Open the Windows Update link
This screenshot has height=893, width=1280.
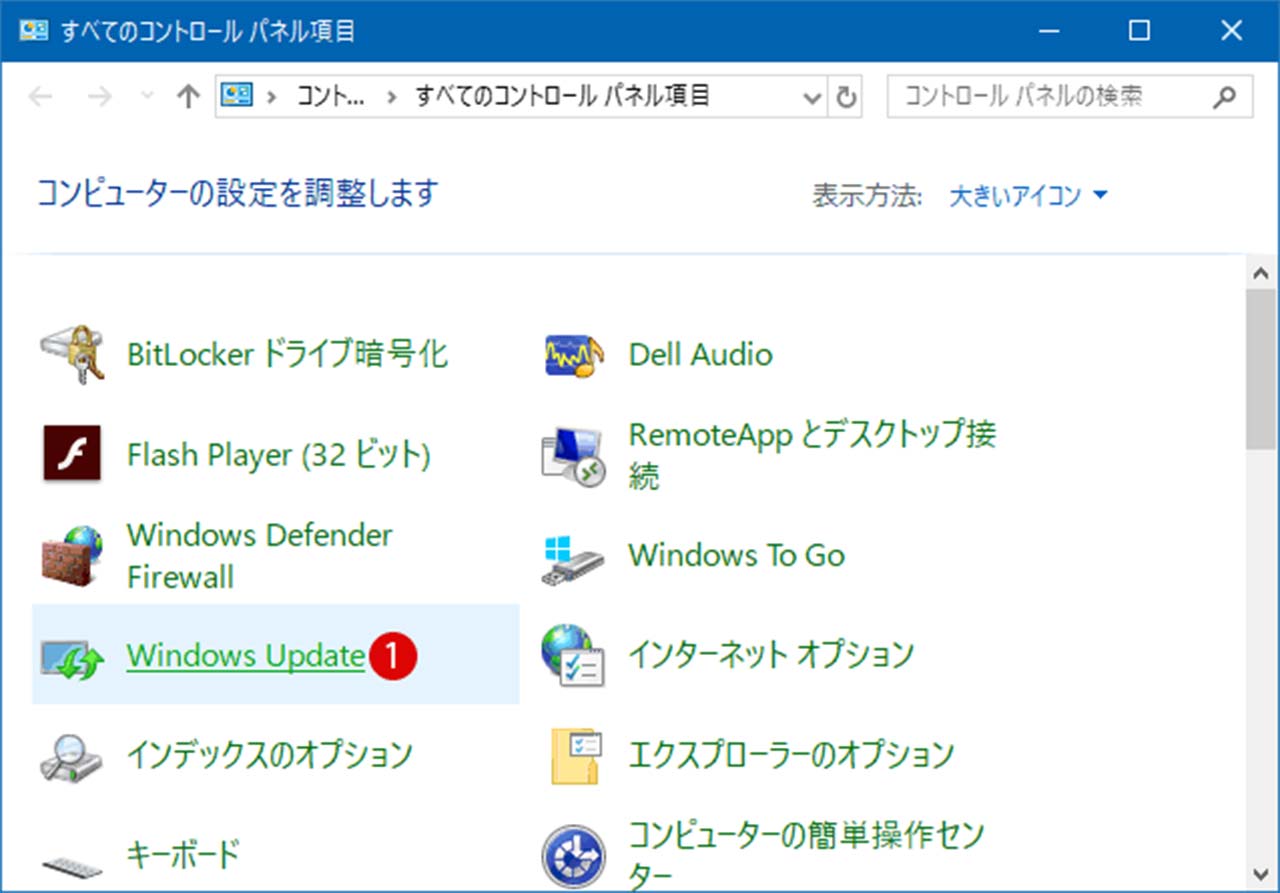click(246, 656)
